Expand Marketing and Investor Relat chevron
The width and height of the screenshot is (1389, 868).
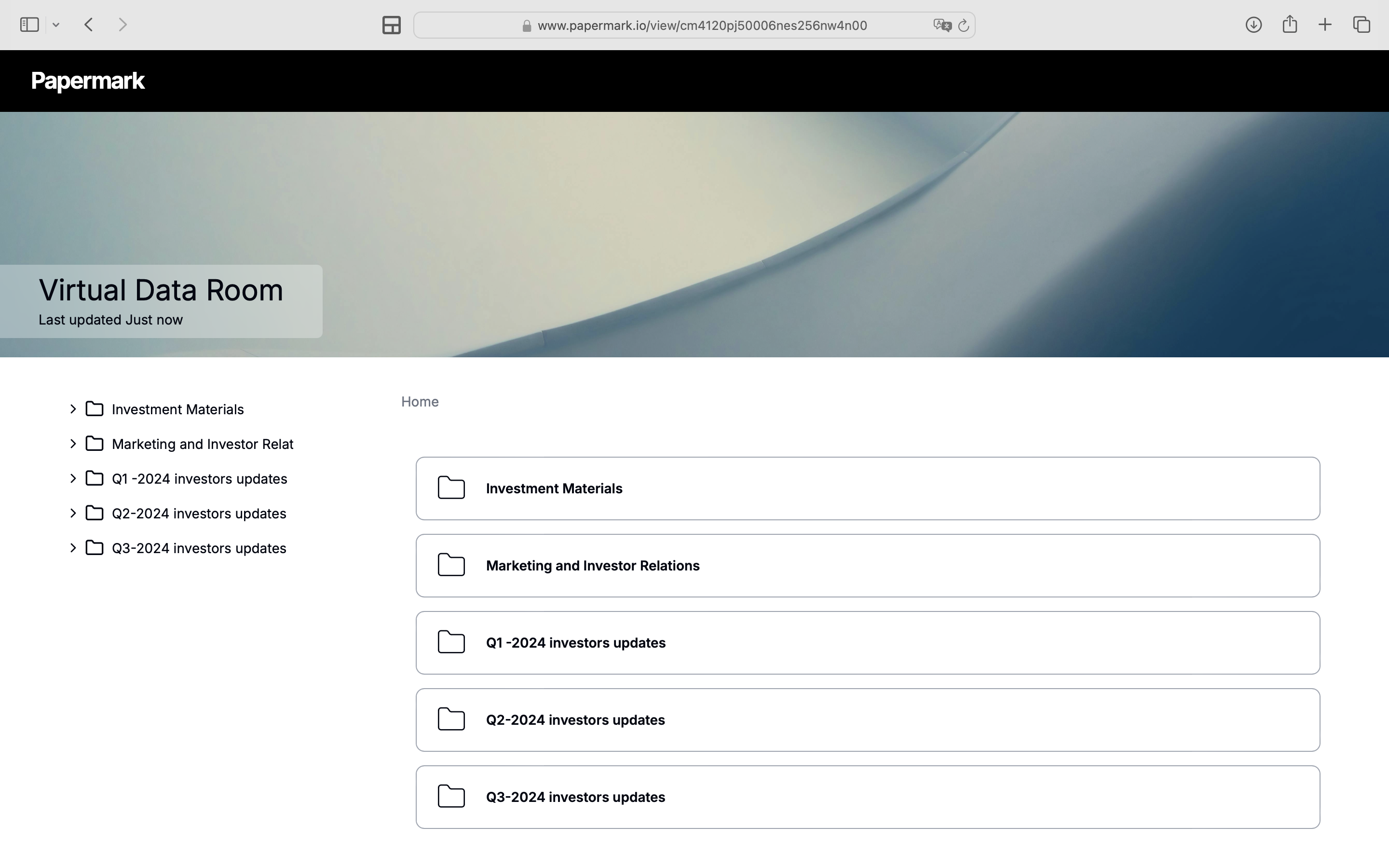(x=73, y=444)
